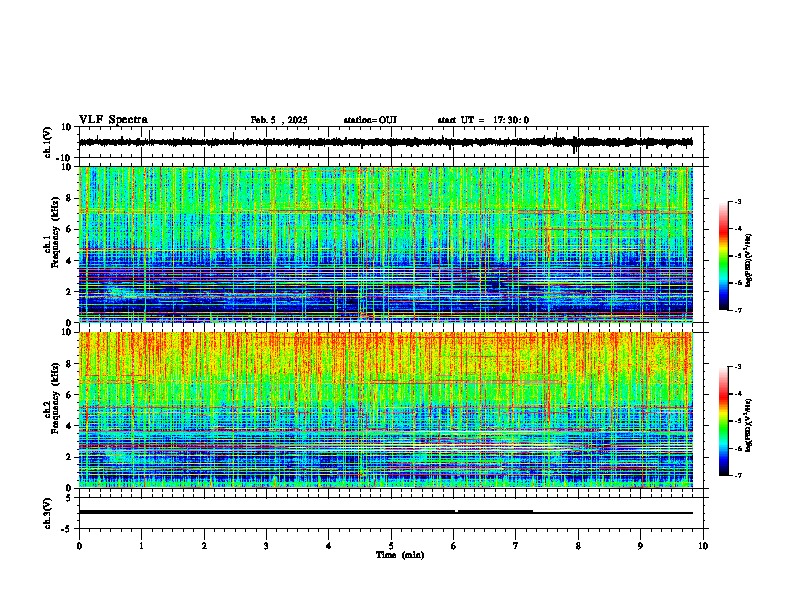Click time axis tick label "0"

tap(79, 546)
